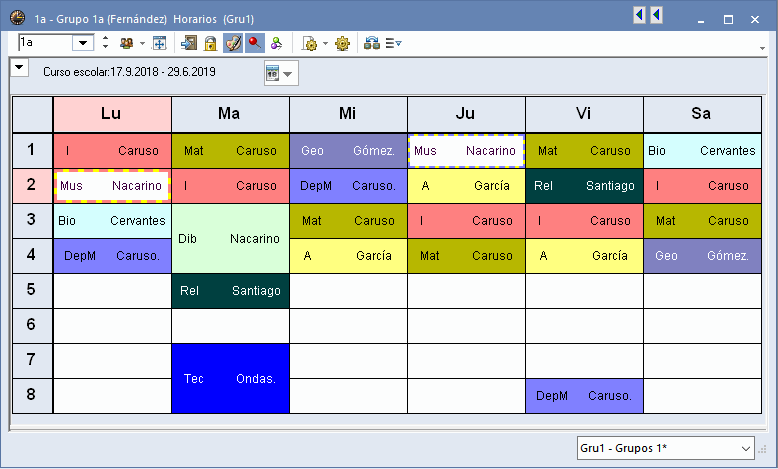Expand the arrow beside the calendar icon
The height and width of the screenshot is (469, 778).
point(288,74)
